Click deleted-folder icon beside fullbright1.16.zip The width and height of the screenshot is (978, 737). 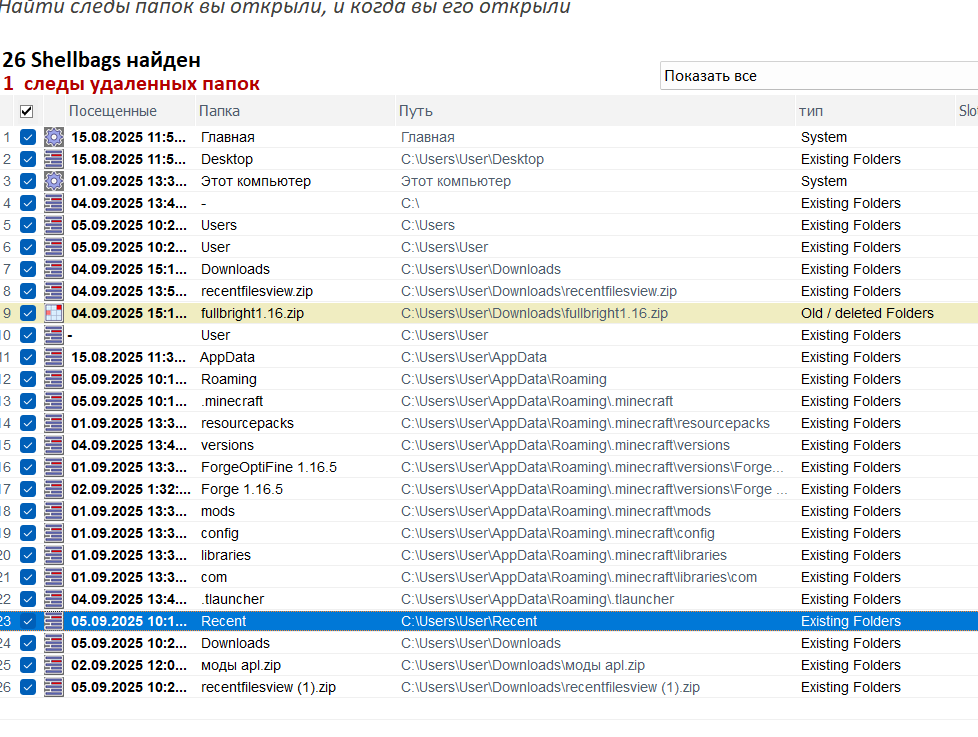(54, 313)
